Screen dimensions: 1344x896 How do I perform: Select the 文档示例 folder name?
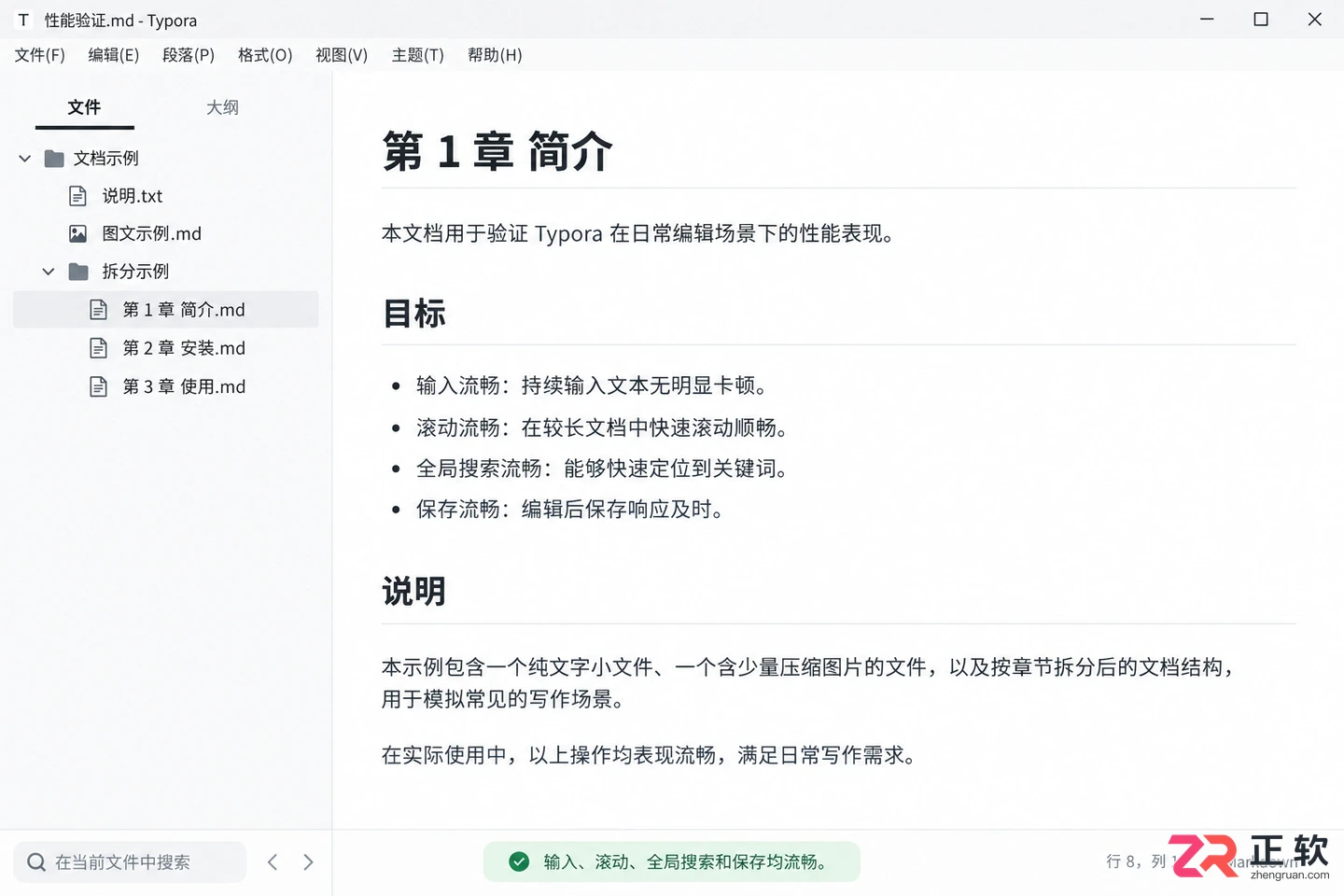[106, 159]
